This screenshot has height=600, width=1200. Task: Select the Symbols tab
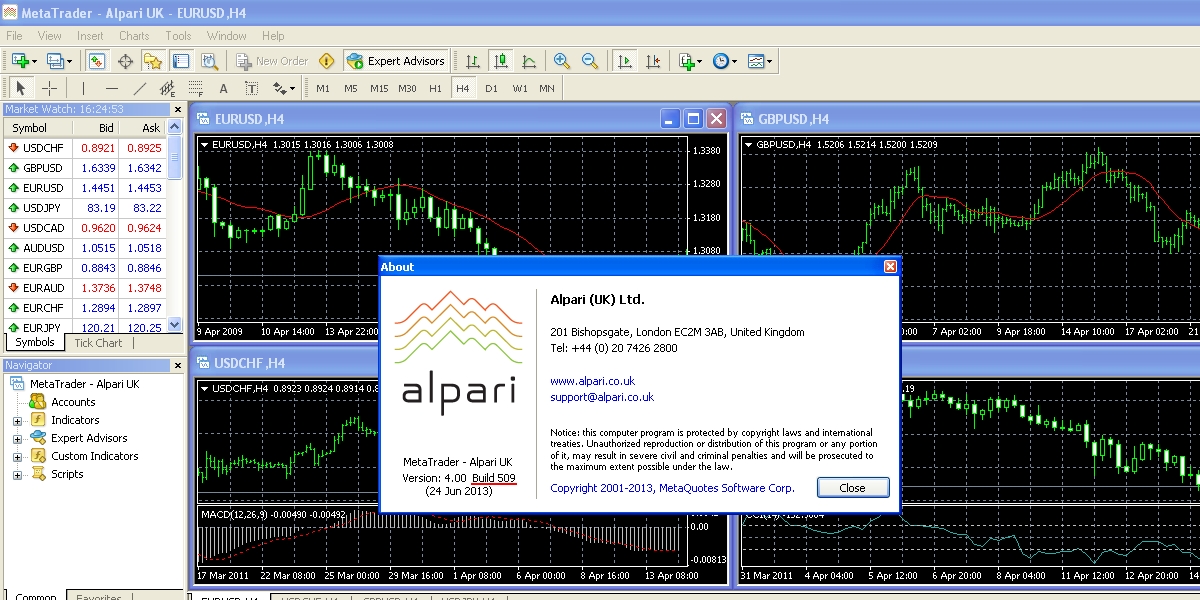coord(35,343)
